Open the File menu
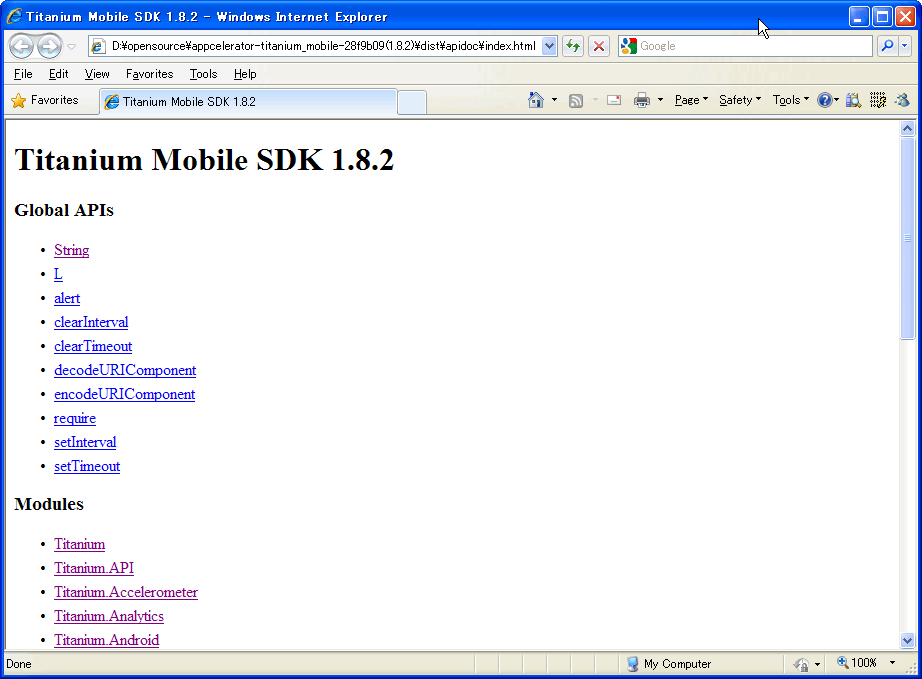Viewport: 922px width, 679px height. [x=23, y=74]
